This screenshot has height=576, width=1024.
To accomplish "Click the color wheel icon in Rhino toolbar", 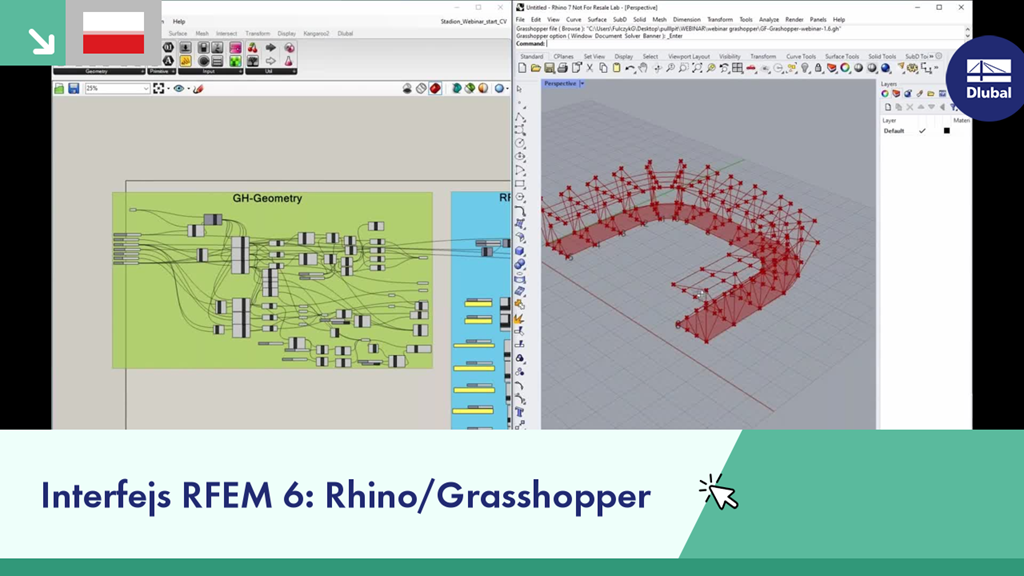I will point(845,68).
